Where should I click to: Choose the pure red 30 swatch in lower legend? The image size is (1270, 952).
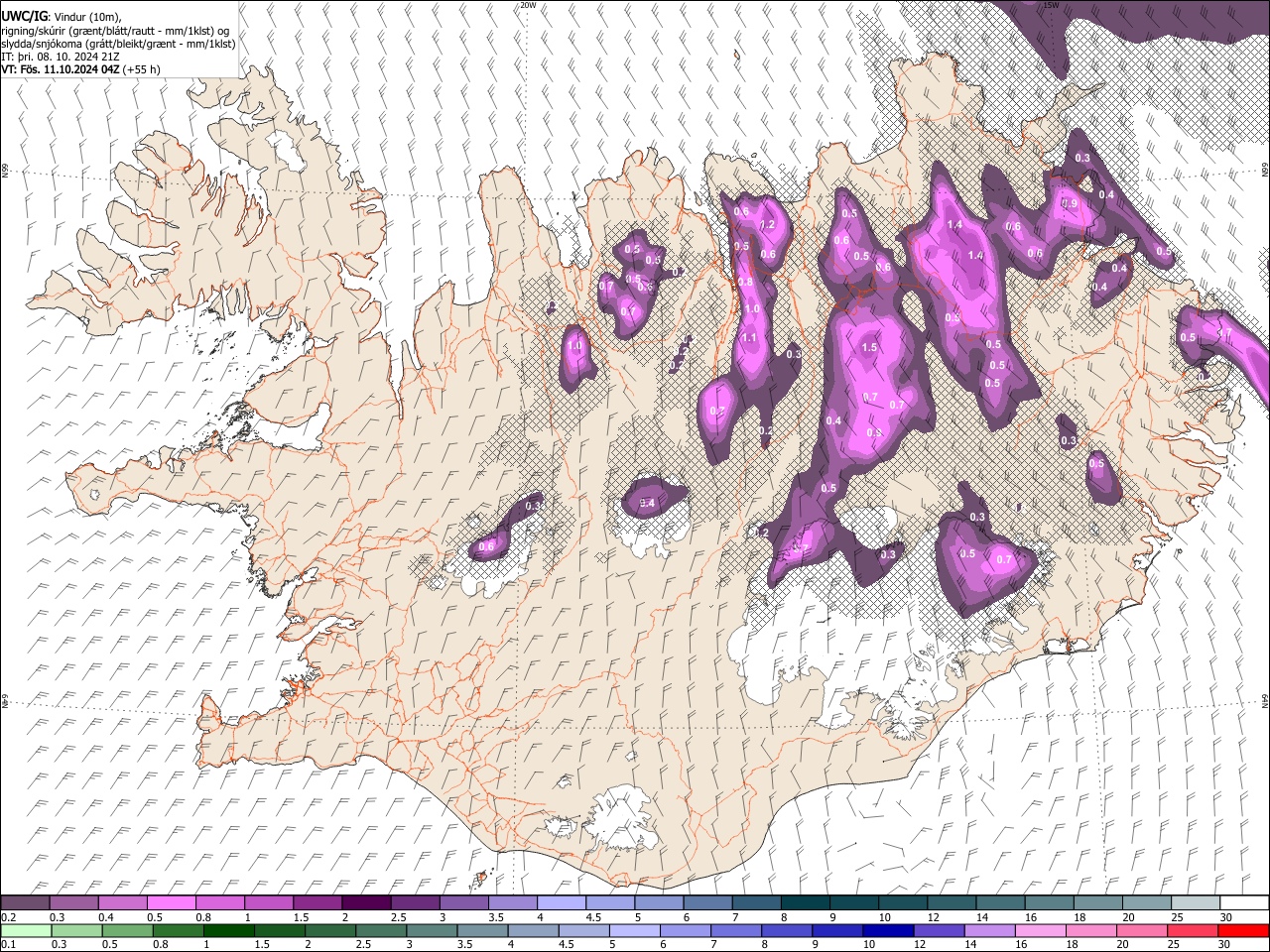[x=1243, y=930]
